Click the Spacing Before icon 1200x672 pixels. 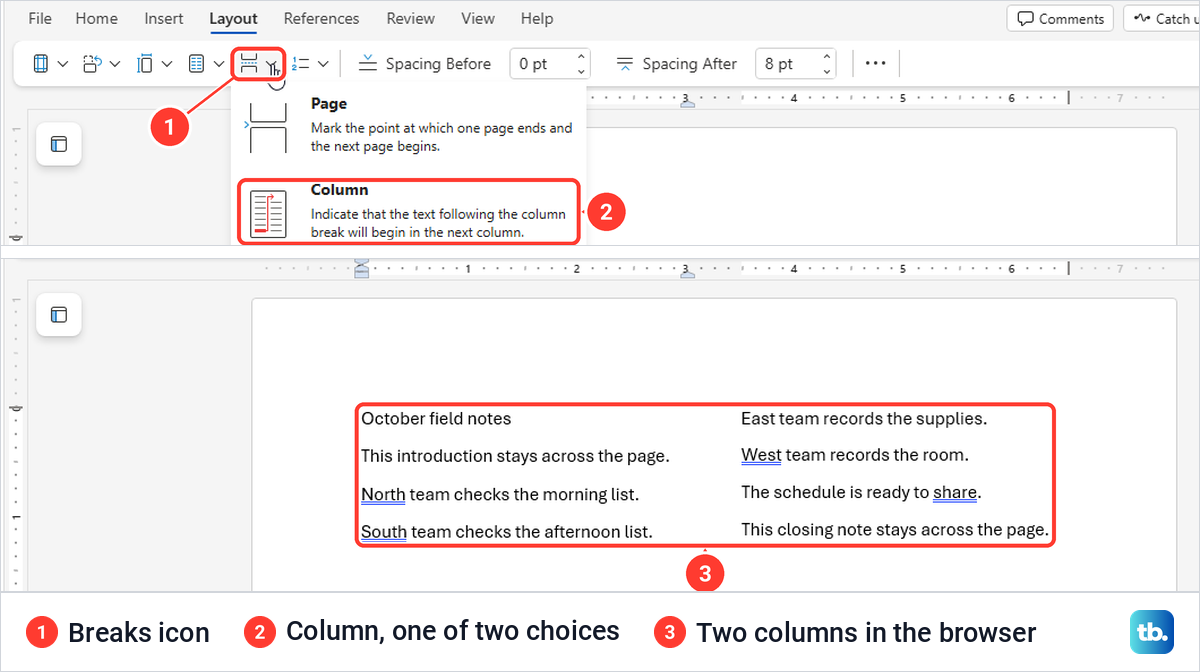pos(367,64)
